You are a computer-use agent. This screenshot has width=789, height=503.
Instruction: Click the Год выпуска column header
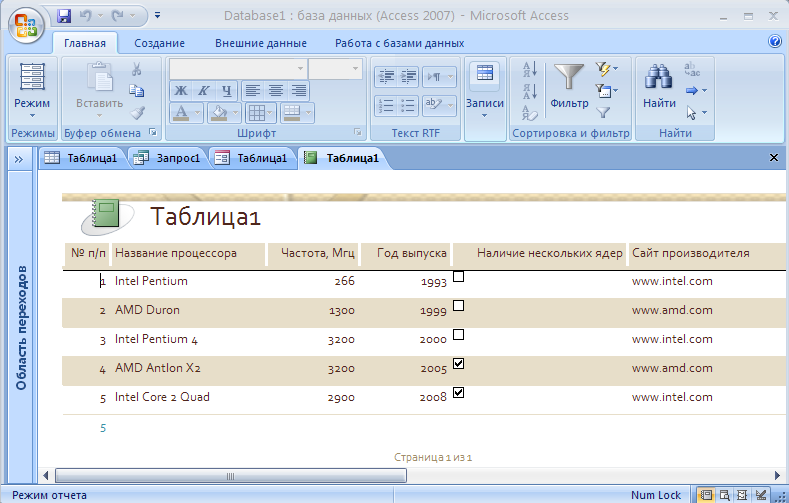click(x=405, y=254)
